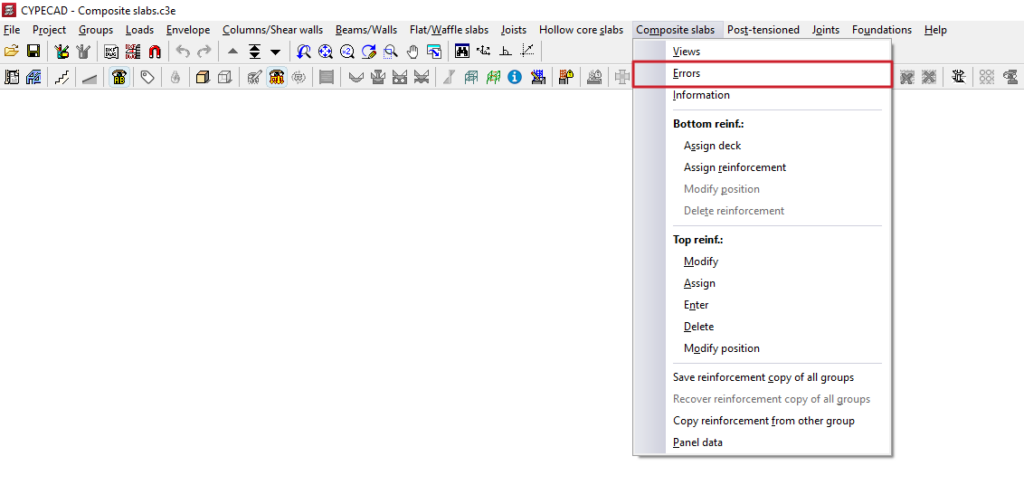The height and width of the screenshot is (485, 1024).
Task: Choose Errors from the dropdown menu
Action: click(x=762, y=74)
